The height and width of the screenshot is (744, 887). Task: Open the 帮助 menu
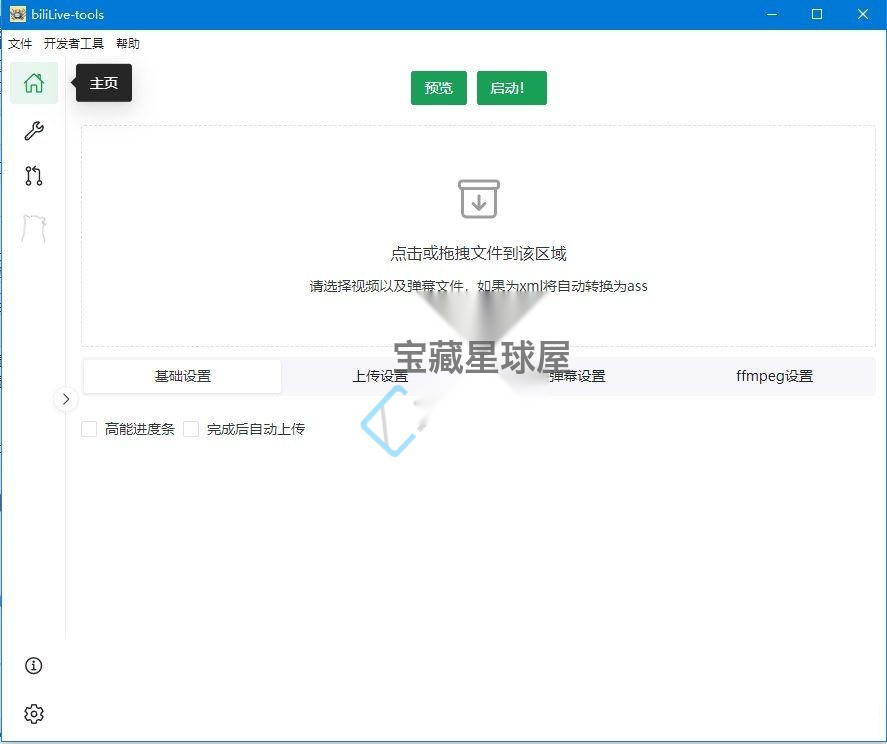tap(128, 44)
